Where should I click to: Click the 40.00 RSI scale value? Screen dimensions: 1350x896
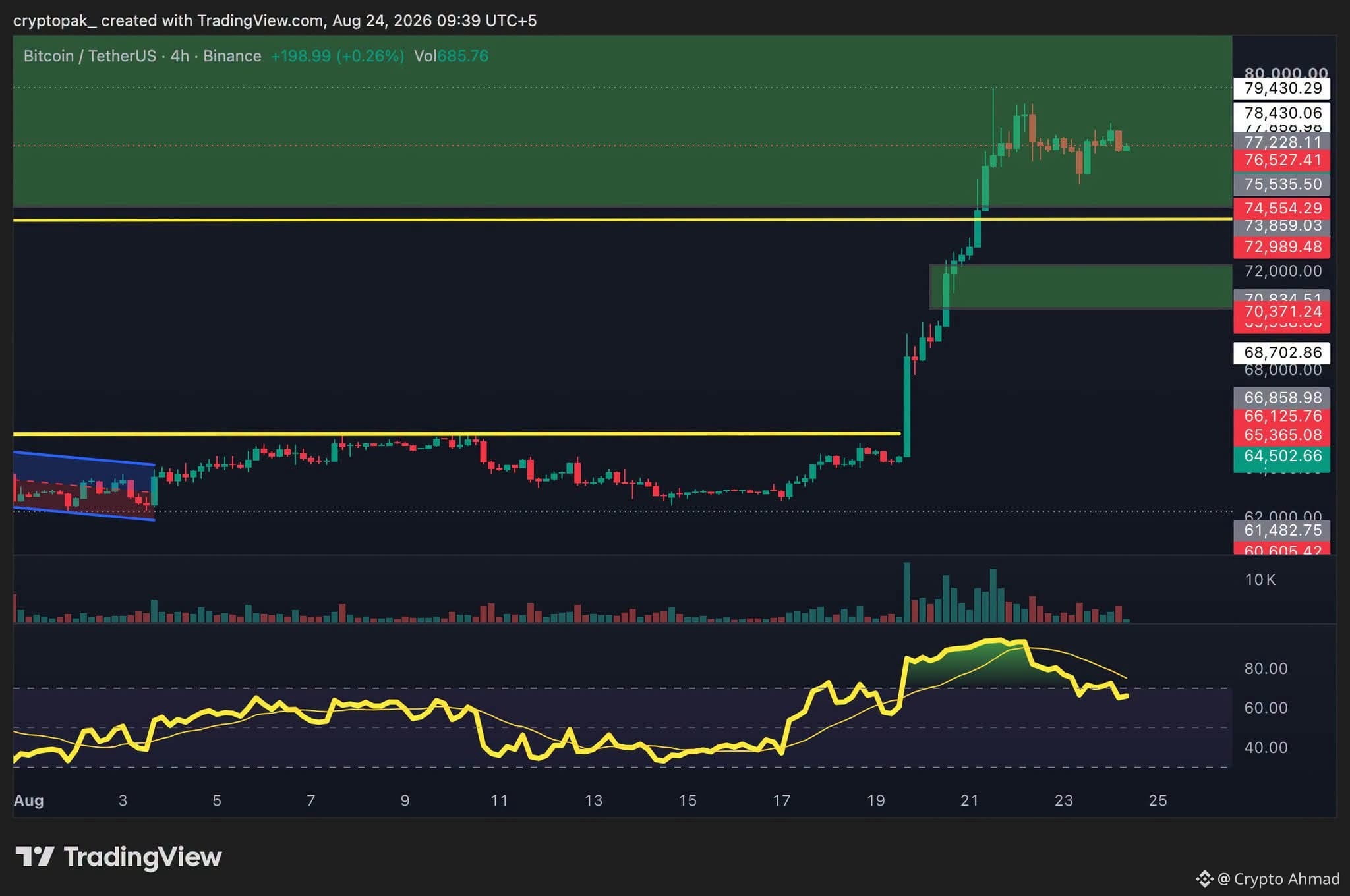(1266, 748)
